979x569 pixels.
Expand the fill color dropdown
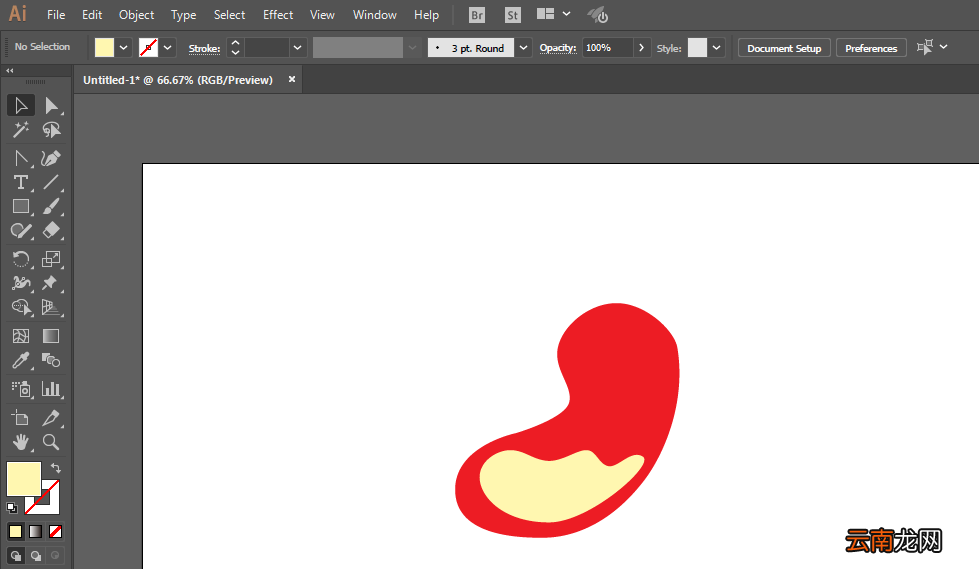(x=124, y=47)
